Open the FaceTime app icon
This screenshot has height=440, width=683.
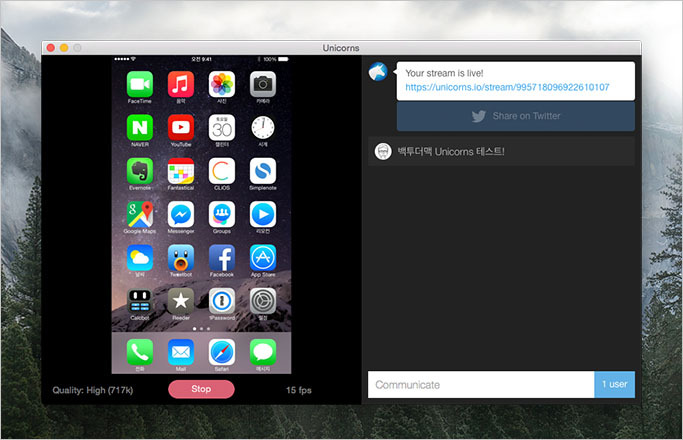(x=140, y=85)
